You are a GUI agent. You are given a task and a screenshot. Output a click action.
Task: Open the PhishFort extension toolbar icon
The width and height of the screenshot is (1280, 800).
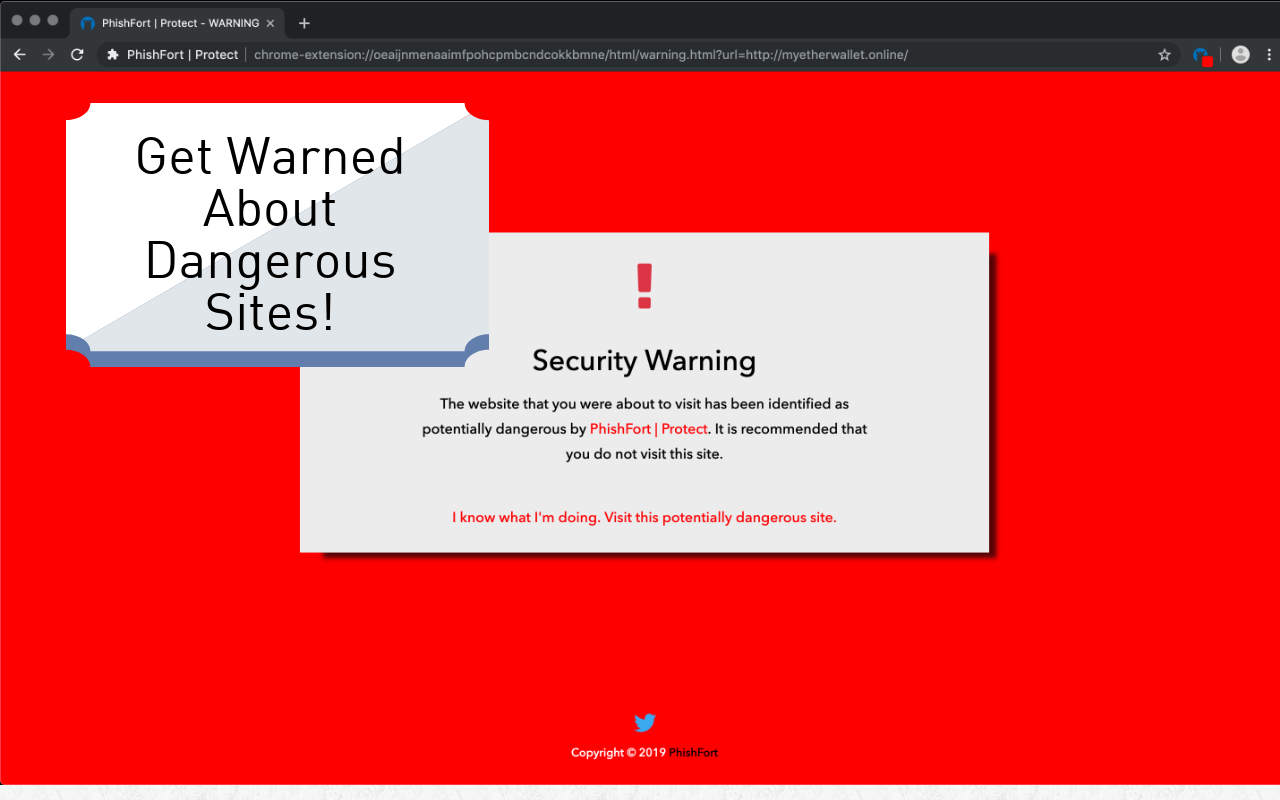pyautogui.click(x=1202, y=56)
